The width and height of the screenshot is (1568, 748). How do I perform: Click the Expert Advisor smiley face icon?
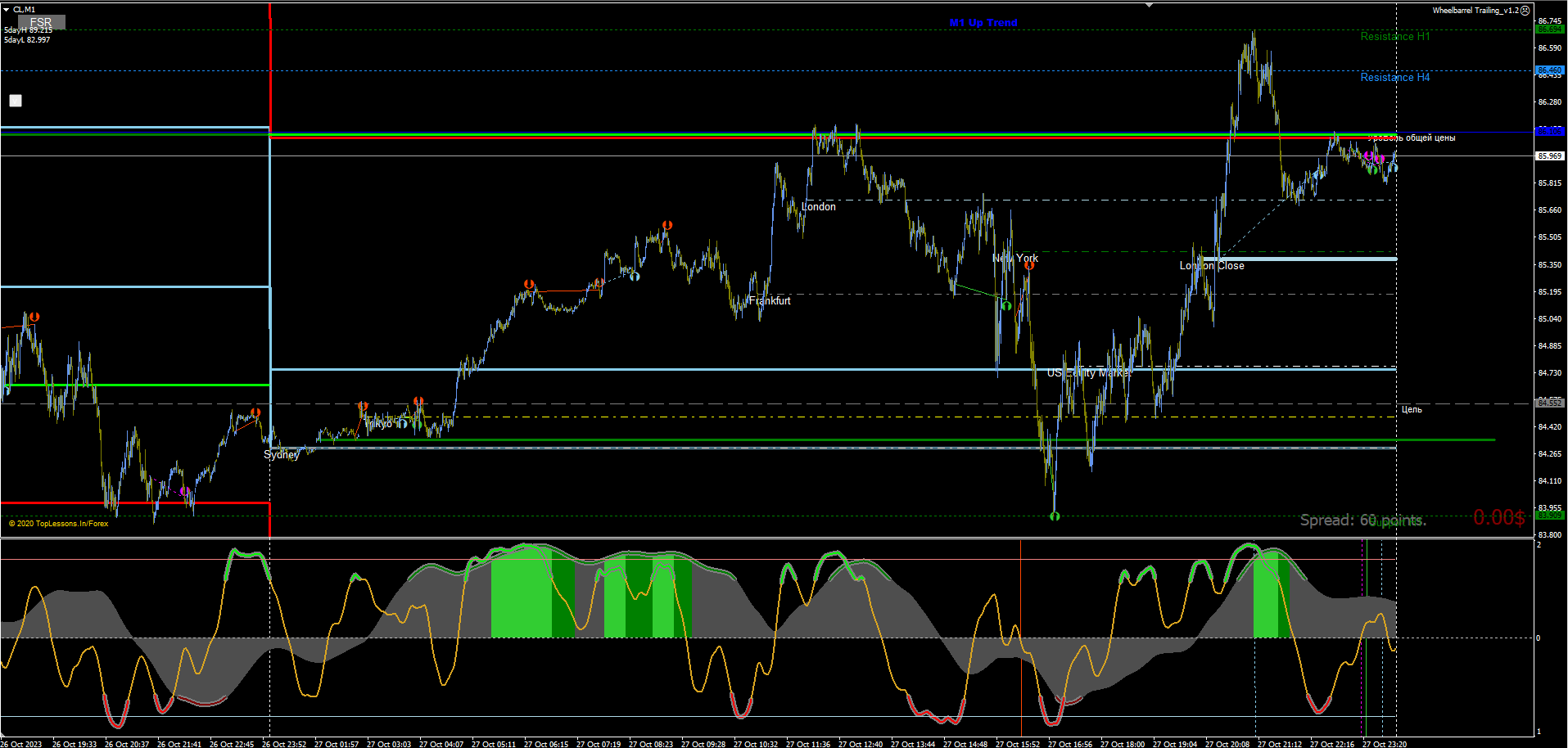click(1525, 11)
